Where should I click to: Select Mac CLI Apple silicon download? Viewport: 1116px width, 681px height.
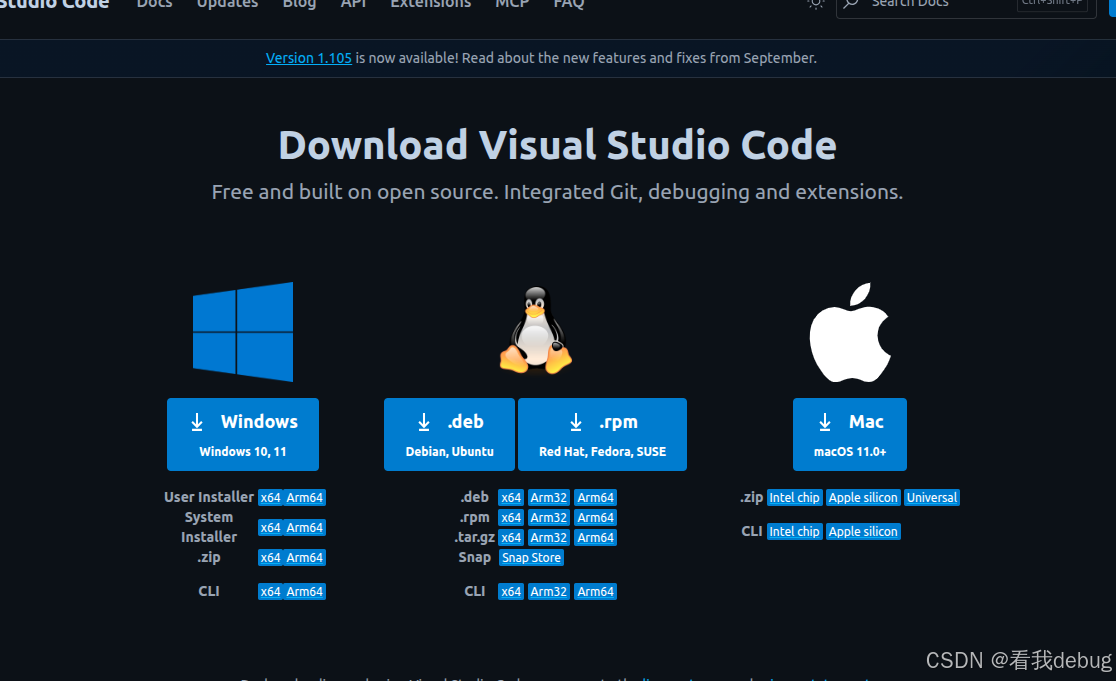[x=863, y=532]
